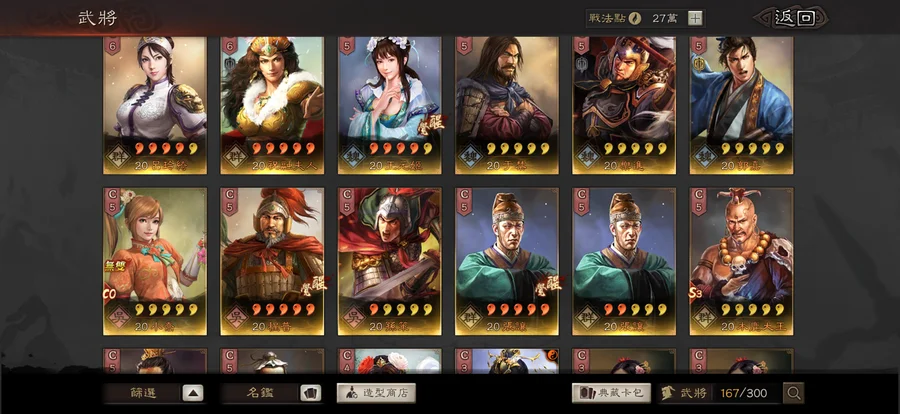900x414 pixels.
Task: Choose the 郭嘉 general card
Action: [x=742, y=105]
